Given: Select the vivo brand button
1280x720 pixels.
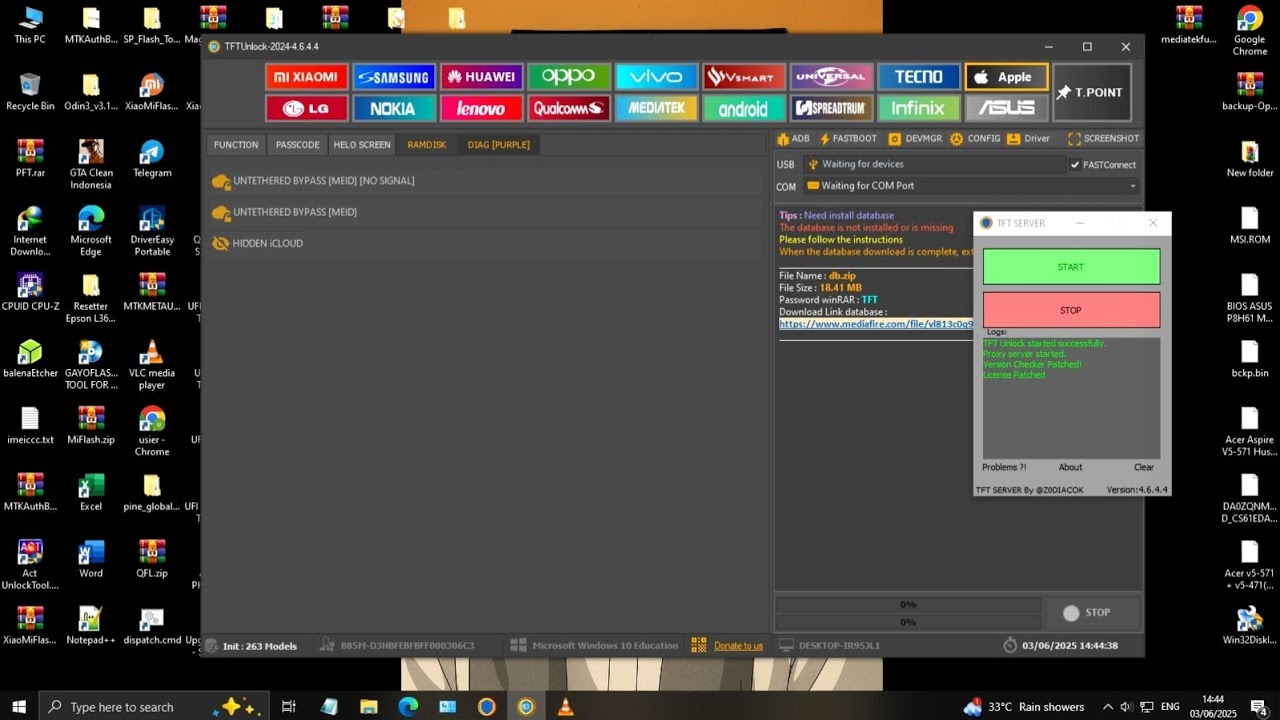Looking at the screenshot, I should [656, 77].
